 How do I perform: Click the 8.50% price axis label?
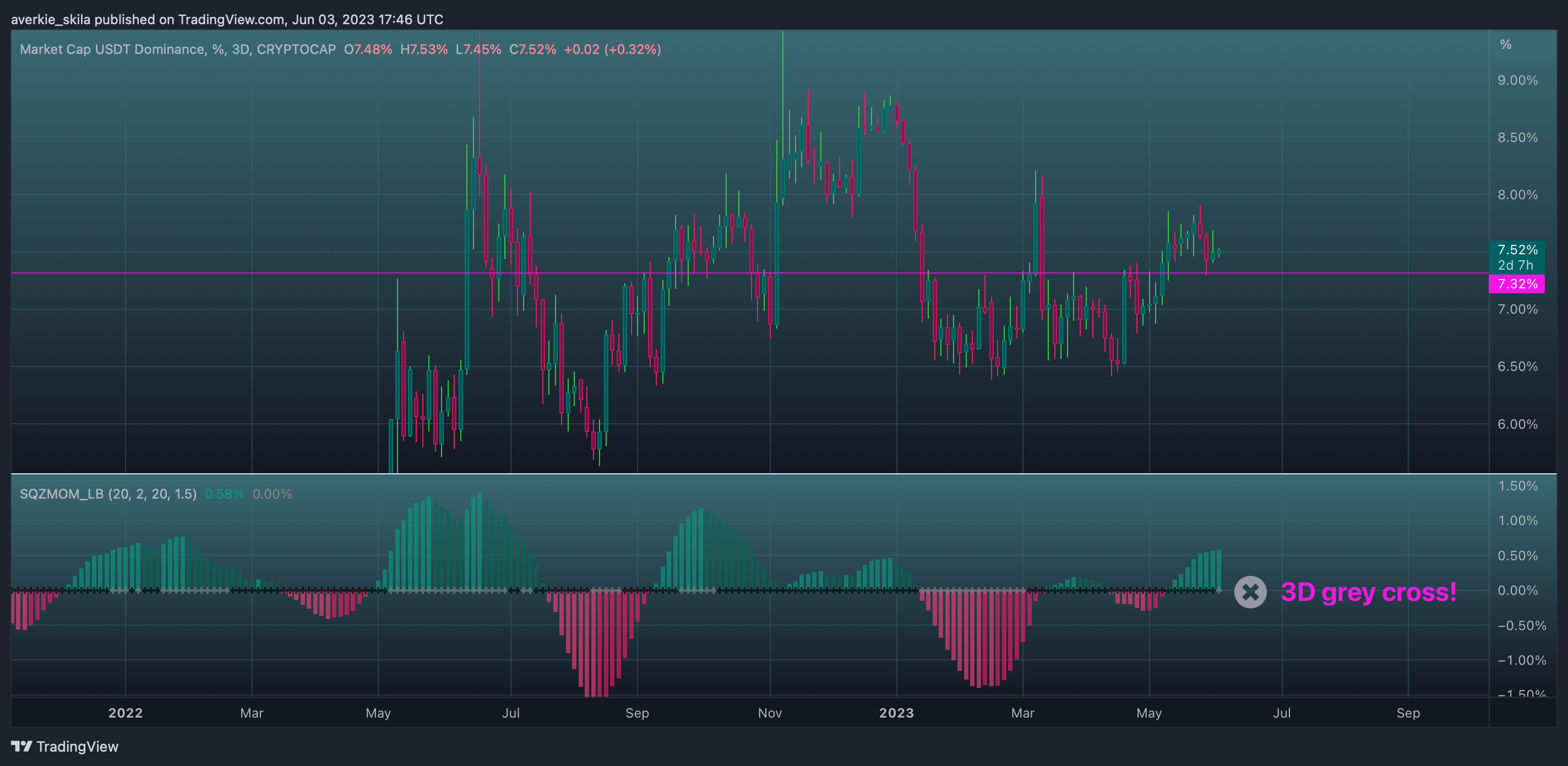pos(1517,138)
